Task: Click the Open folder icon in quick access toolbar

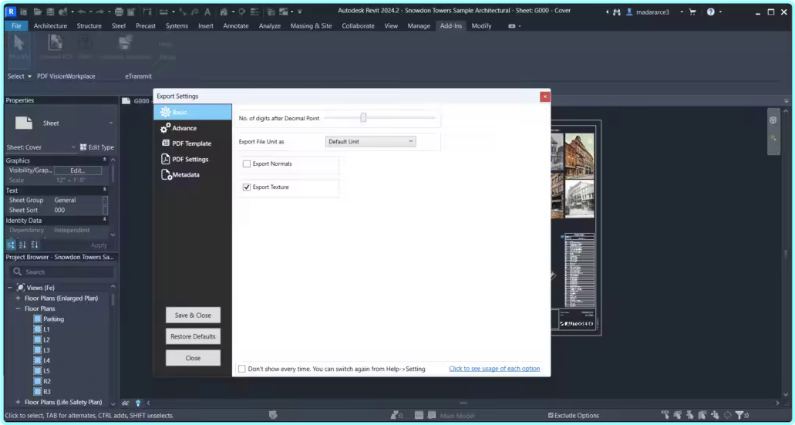Action: 38,11
